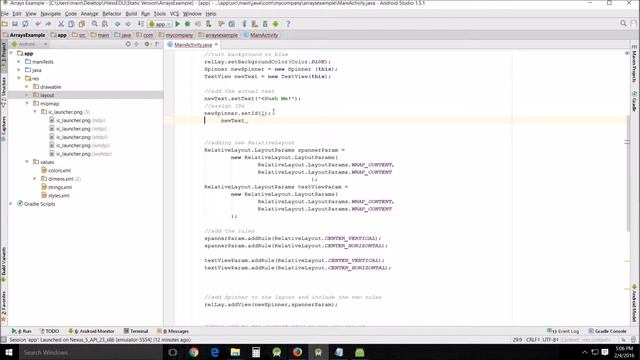The image size is (640, 360).
Task: Click the Save All toolbar icon
Action: pyautogui.click(x=15, y=24)
